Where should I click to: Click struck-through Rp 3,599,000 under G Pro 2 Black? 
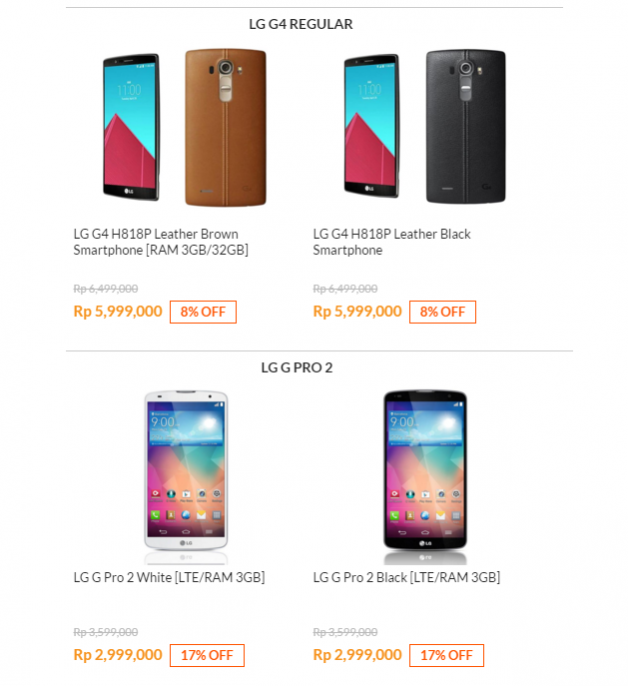[x=345, y=632]
